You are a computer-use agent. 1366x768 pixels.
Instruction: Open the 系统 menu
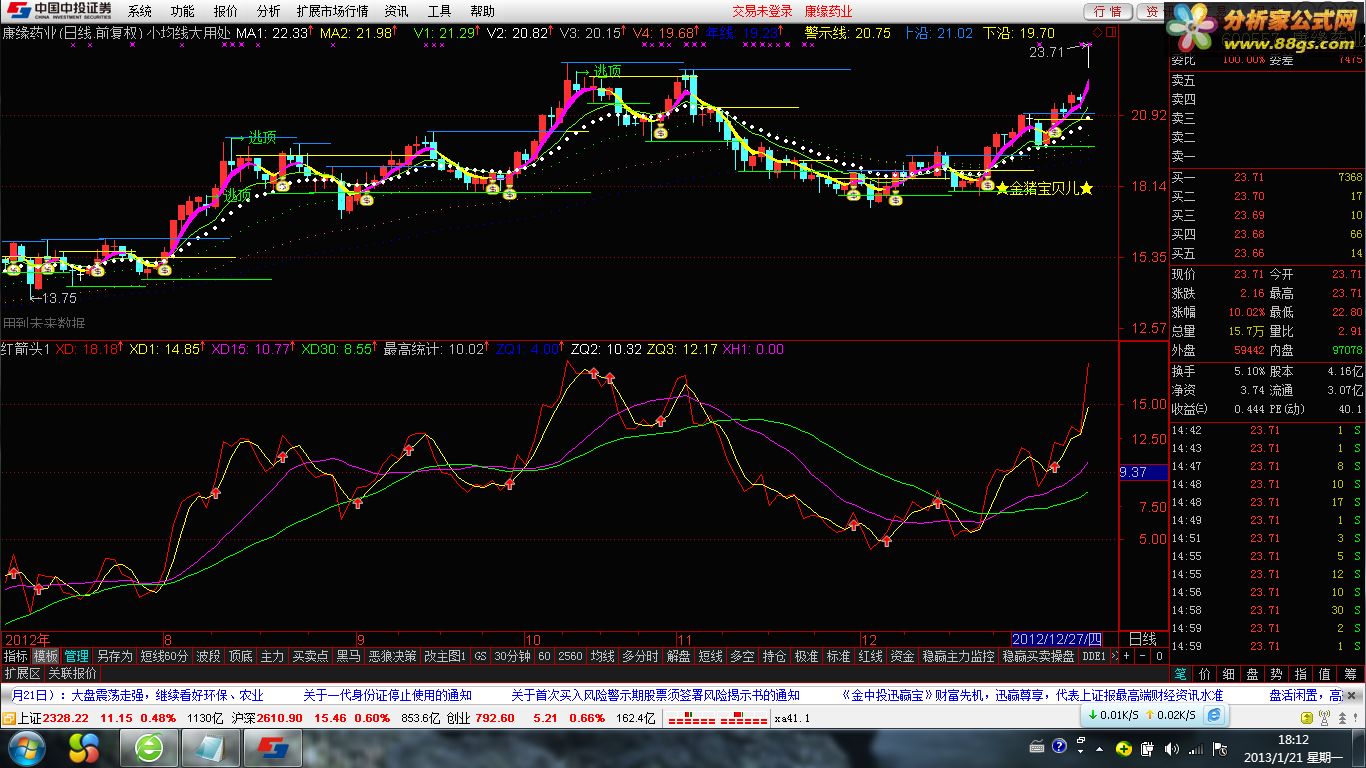(x=140, y=11)
